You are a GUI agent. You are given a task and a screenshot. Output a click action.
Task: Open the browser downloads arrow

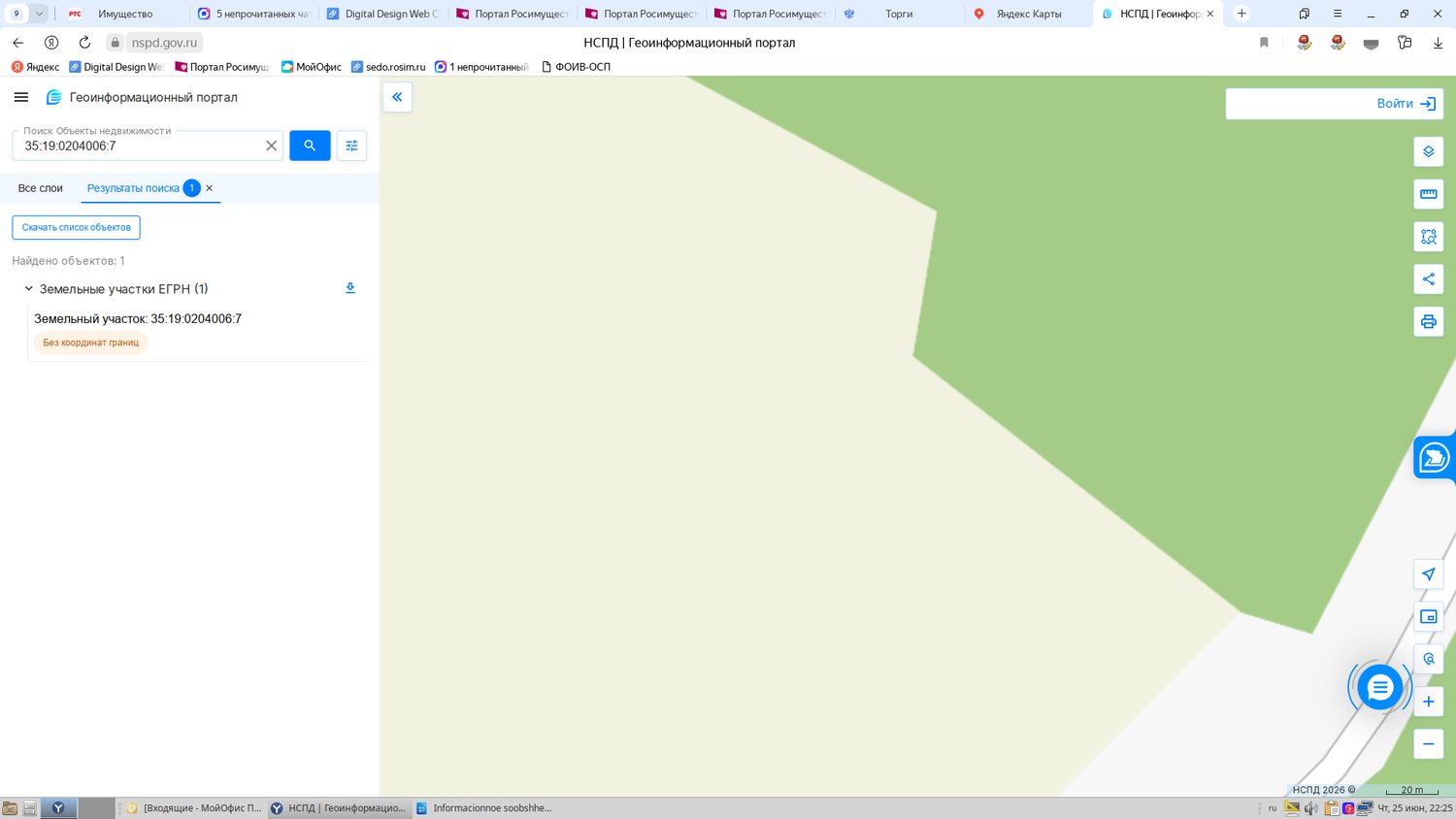coord(1438,43)
